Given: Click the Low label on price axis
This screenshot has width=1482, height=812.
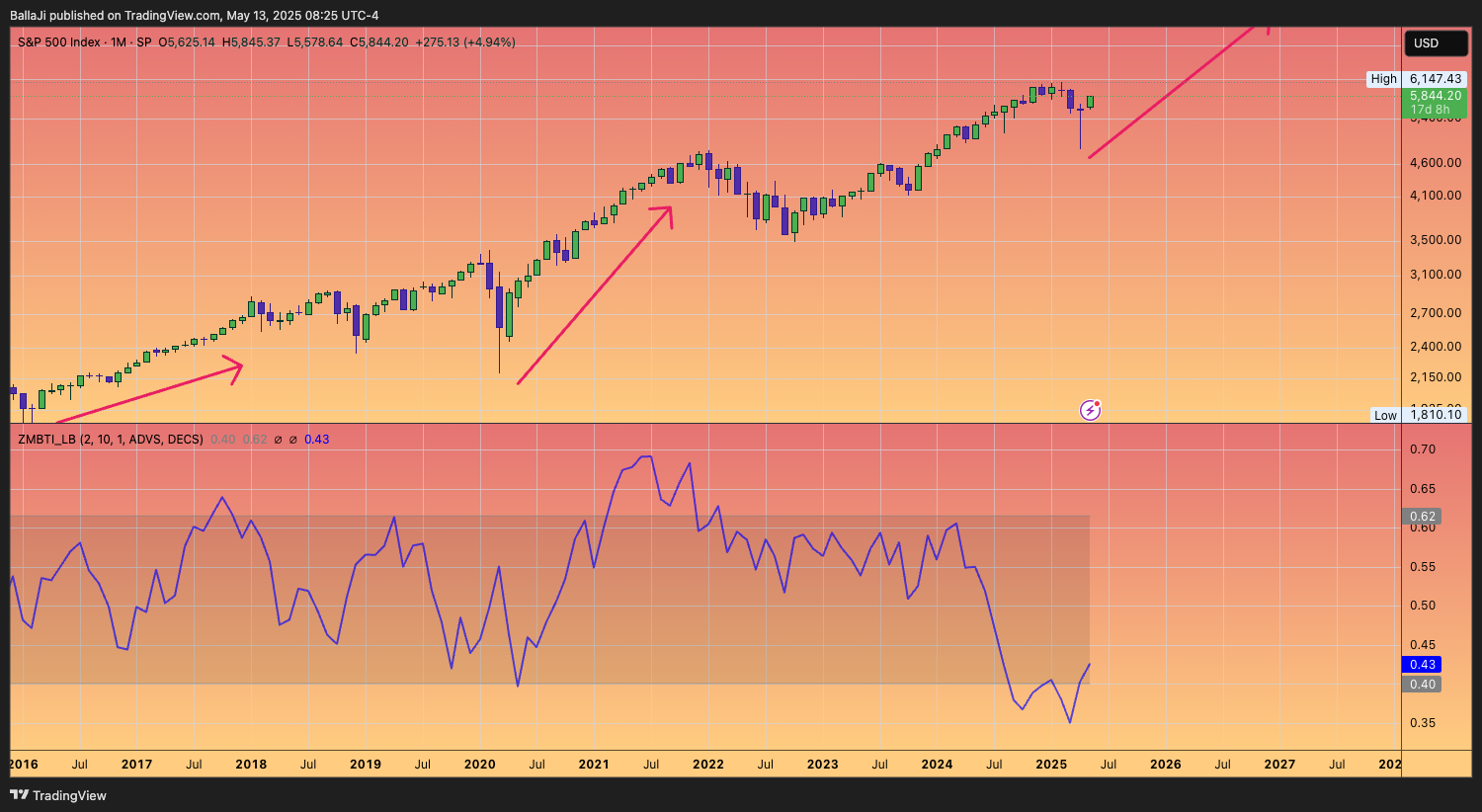Looking at the screenshot, I should click(x=1385, y=415).
